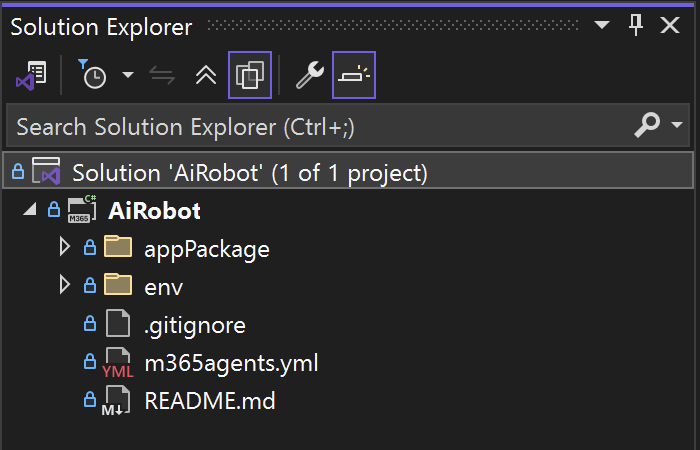Toggle Preview Selected Items button
The image size is (700, 450).
354,75
